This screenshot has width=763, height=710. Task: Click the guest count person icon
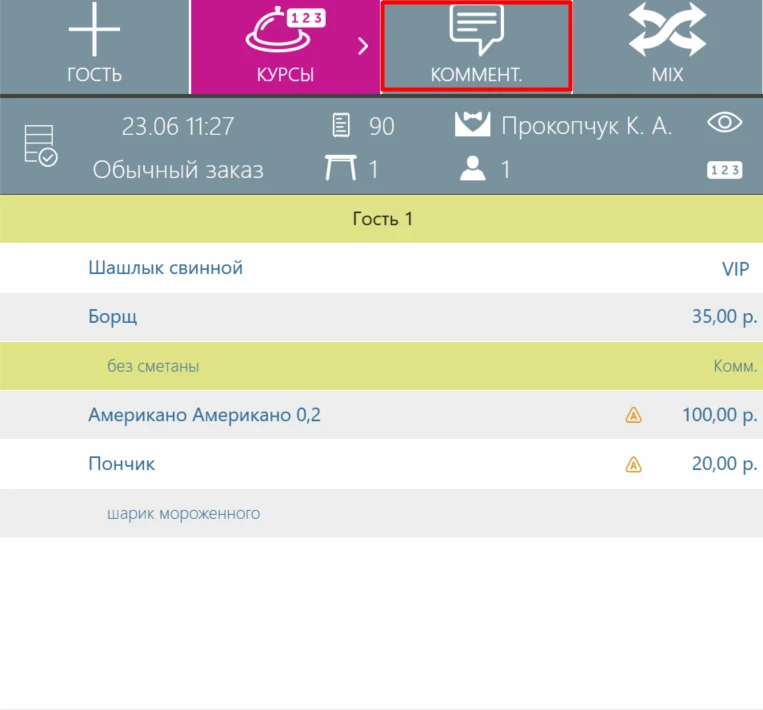click(x=472, y=168)
